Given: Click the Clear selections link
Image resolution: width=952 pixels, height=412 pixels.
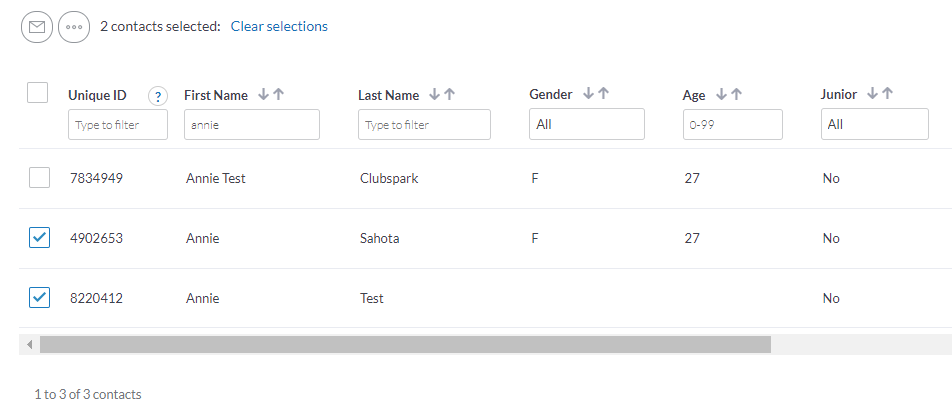Looking at the screenshot, I should tap(279, 27).
